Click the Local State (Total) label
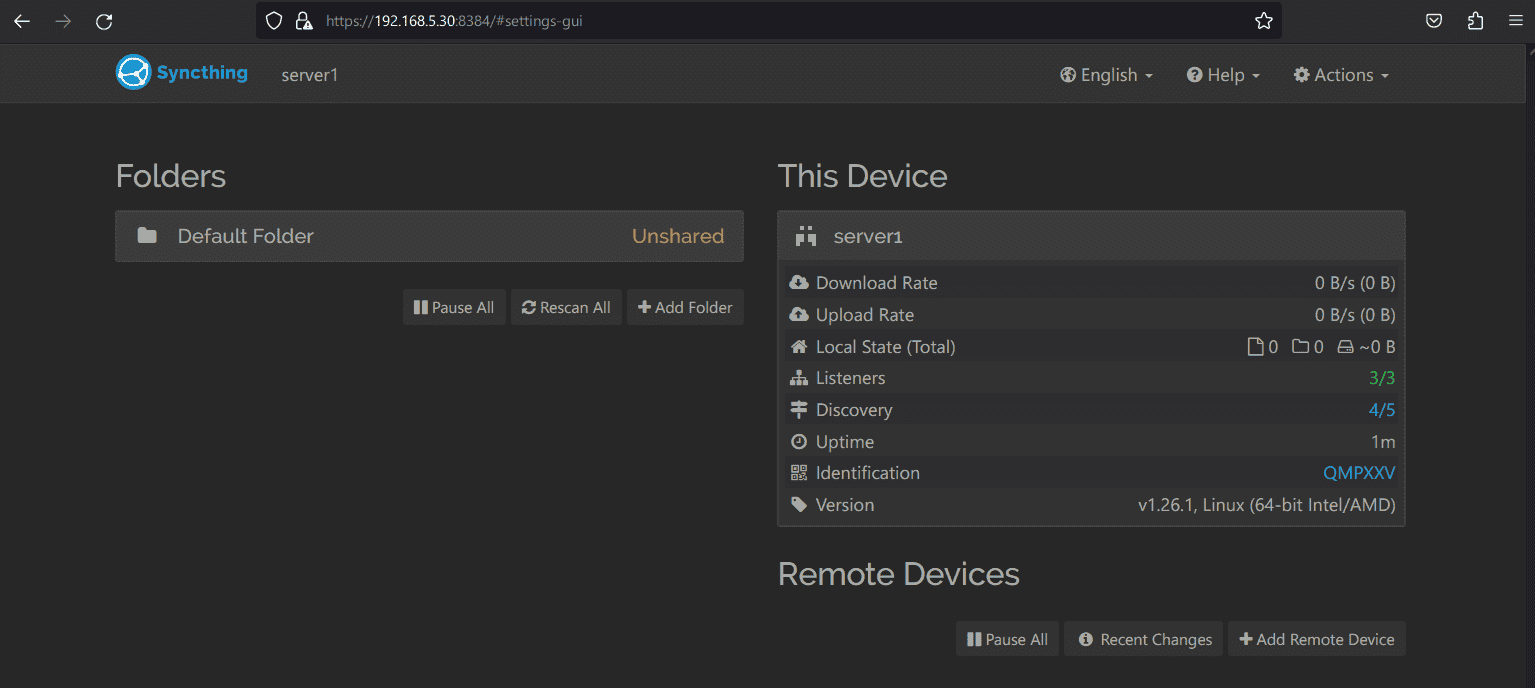 tap(886, 347)
